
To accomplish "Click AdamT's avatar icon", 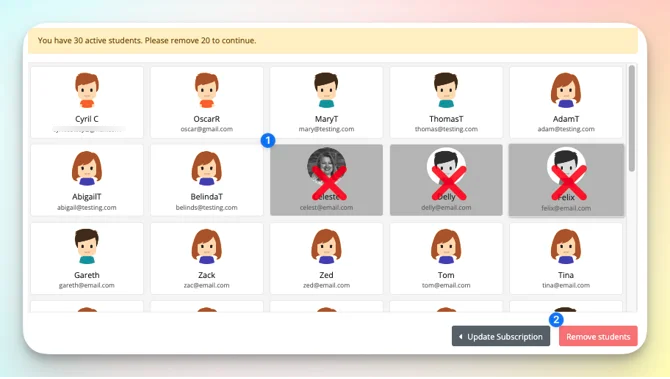I will click(x=566, y=90).
